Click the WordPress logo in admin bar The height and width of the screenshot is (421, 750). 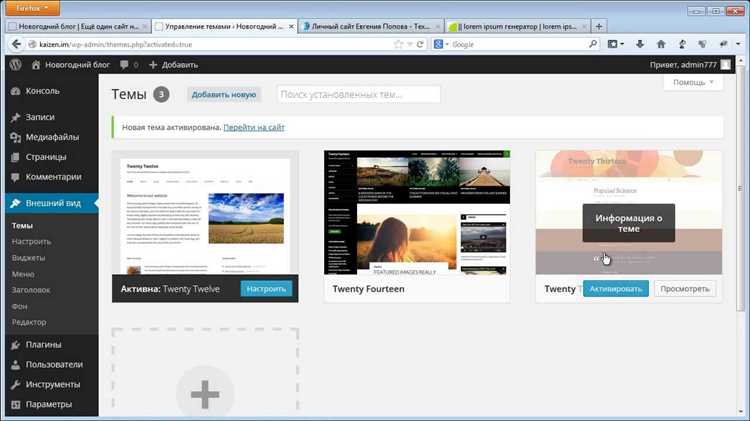tap(15, 64)
